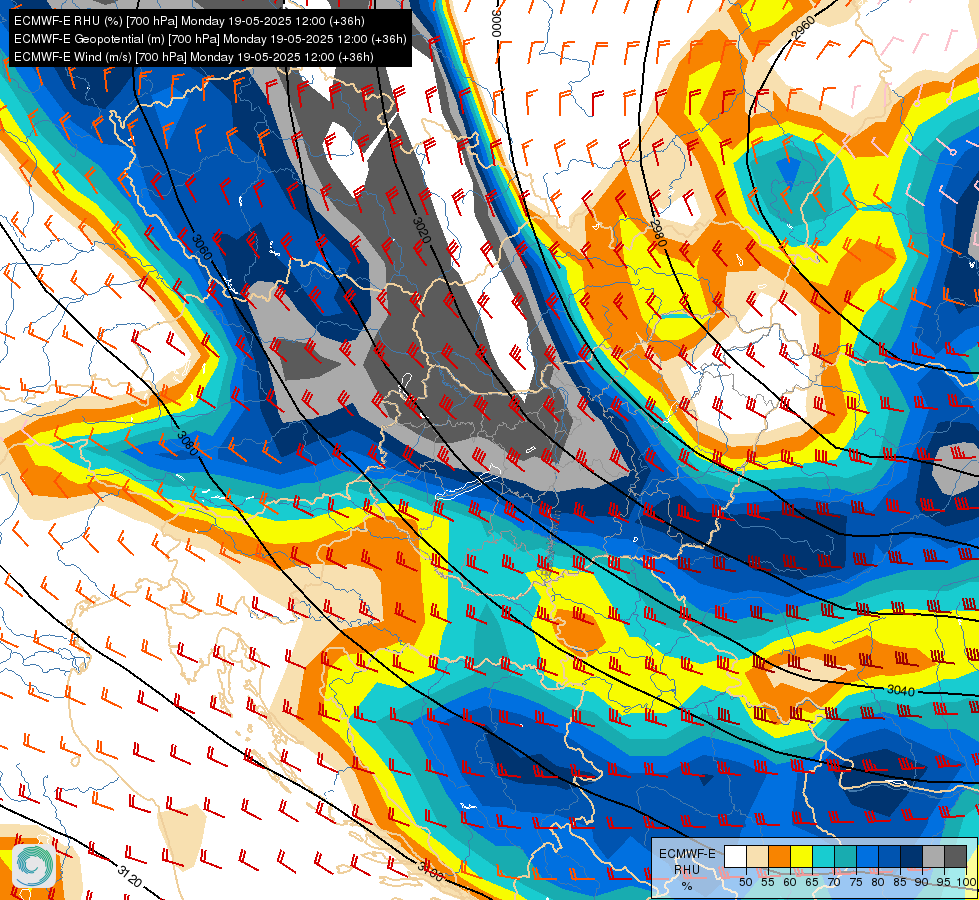Click the 3100 geopotential contour label
This screenshot has width=979, height=900.
coord(430,873)
